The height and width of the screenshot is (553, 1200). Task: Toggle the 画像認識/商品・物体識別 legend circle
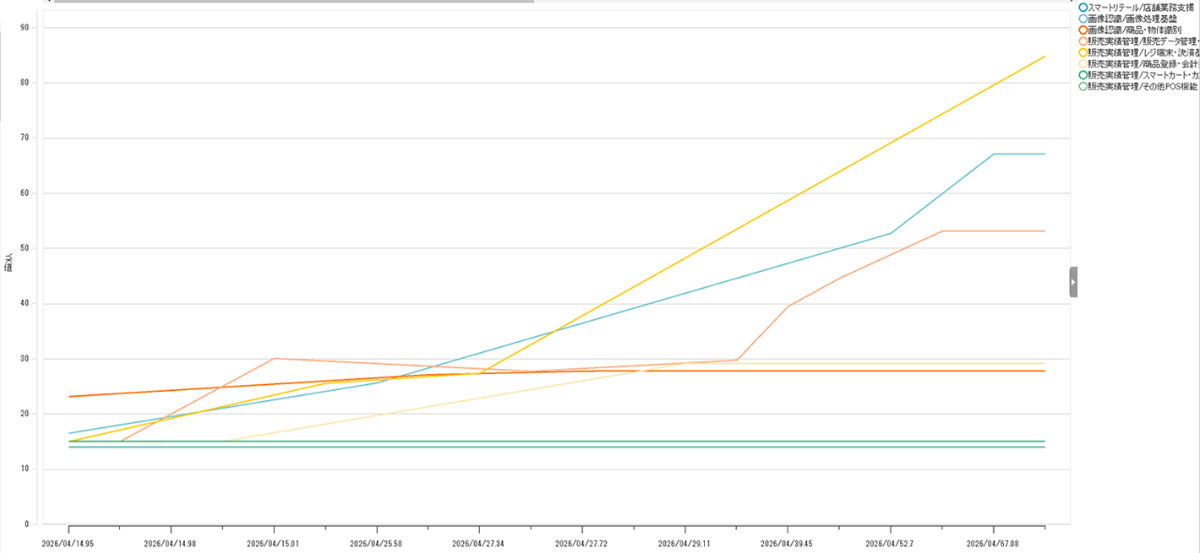[x=1083, y=30]
